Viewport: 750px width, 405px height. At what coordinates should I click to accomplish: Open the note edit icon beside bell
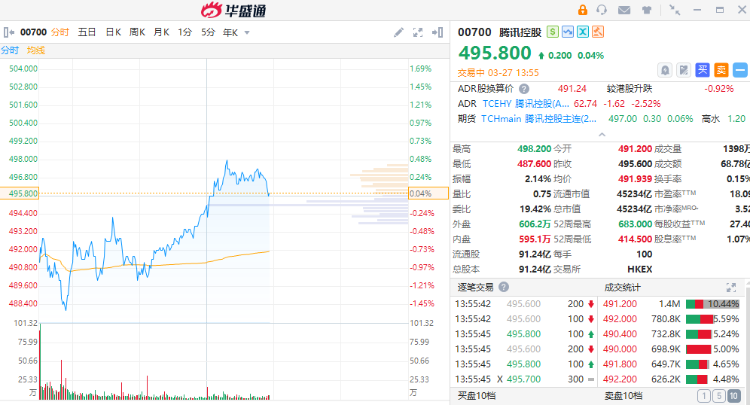click(x=684, y=70)
